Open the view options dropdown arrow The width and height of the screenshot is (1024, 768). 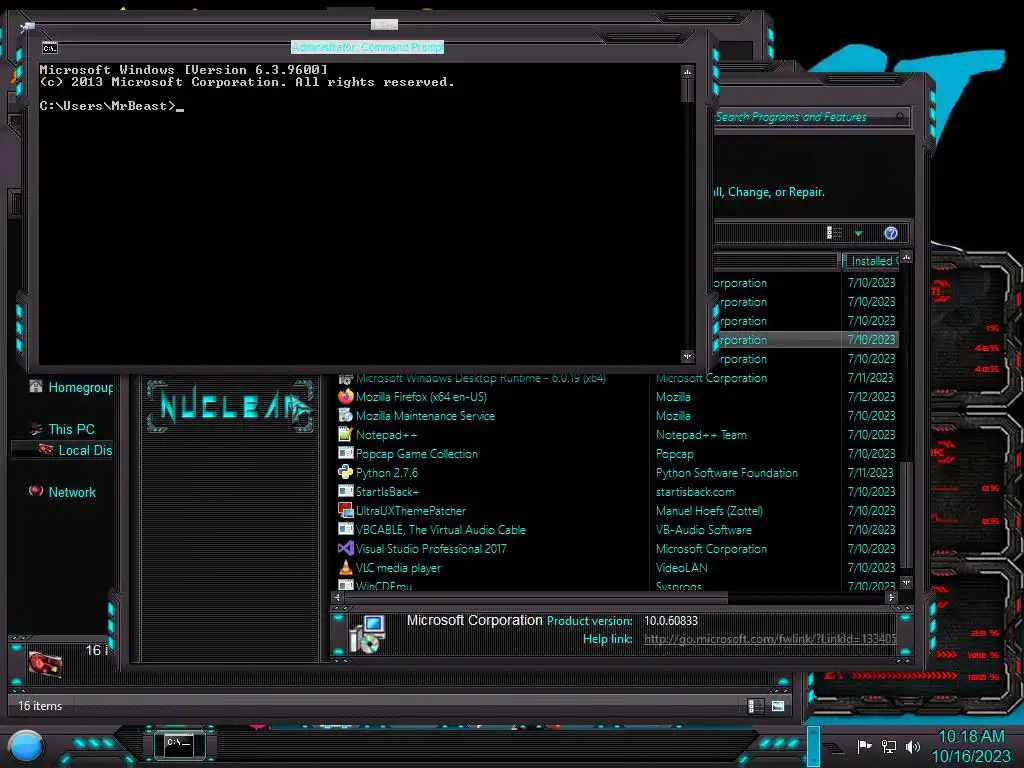tap(859, 233)
